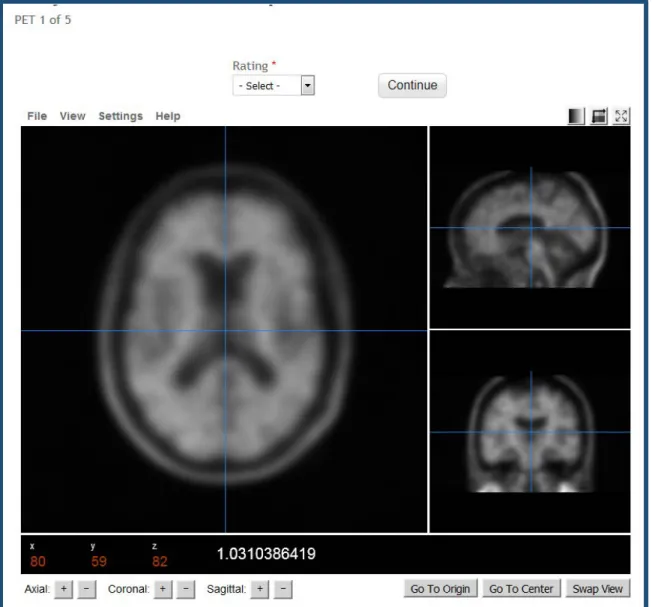Increment the Sagittal slice with plus
The width and height of the screenshot is (652, 607).
tap(260, 589)
